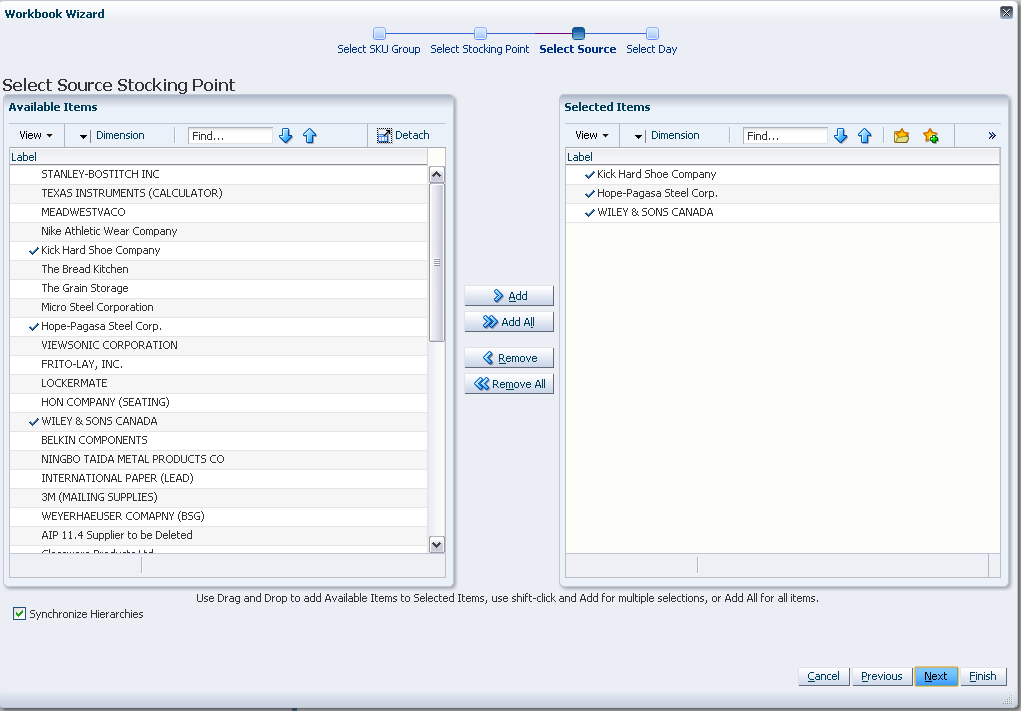This screenshot has height=711, width=1021.
Task: Select The Bread Kitchen row
Action: tap(218, 269)
